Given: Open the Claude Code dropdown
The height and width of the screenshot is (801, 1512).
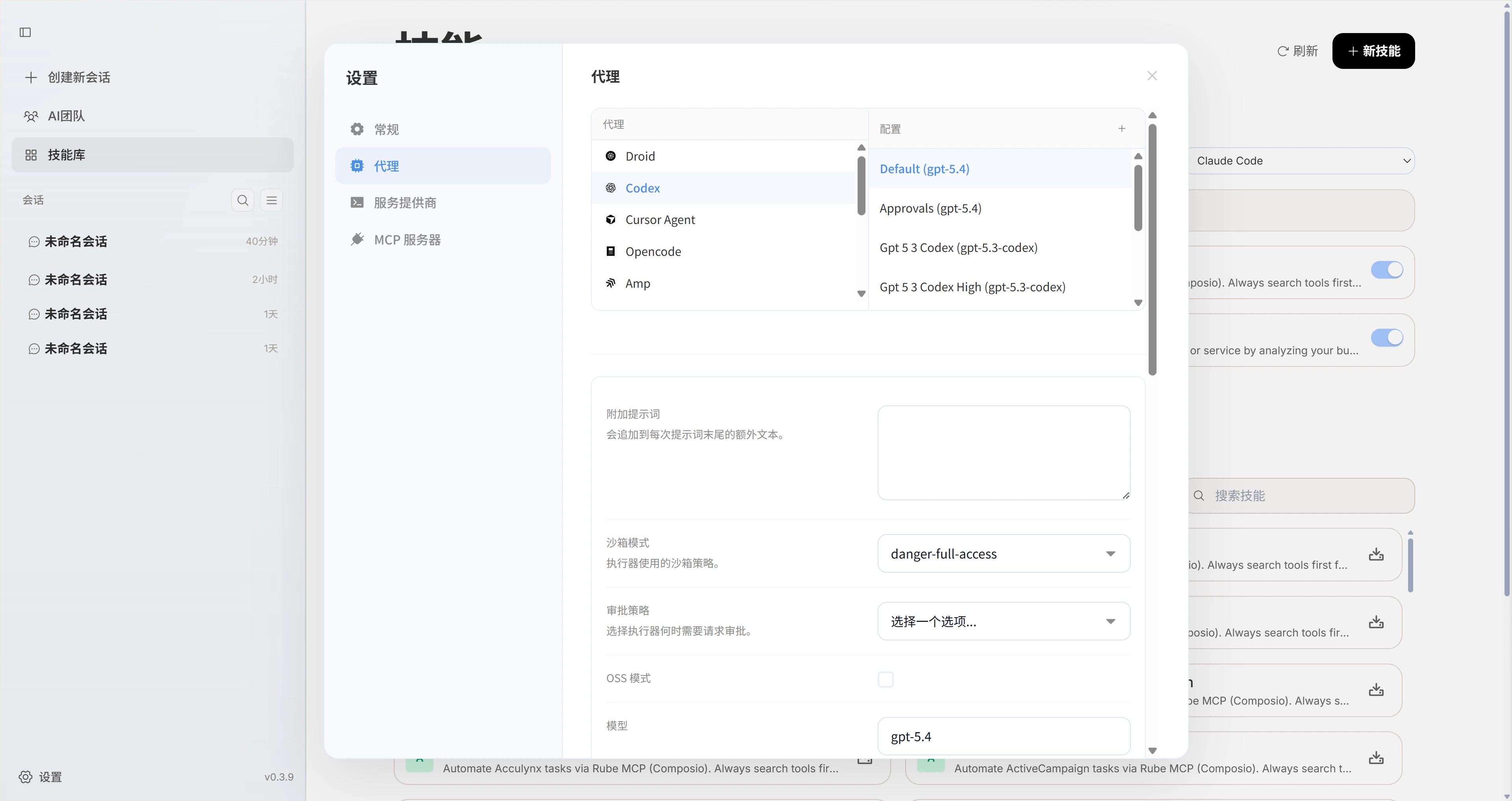Looking at the screenshot, I should 1301,161.
